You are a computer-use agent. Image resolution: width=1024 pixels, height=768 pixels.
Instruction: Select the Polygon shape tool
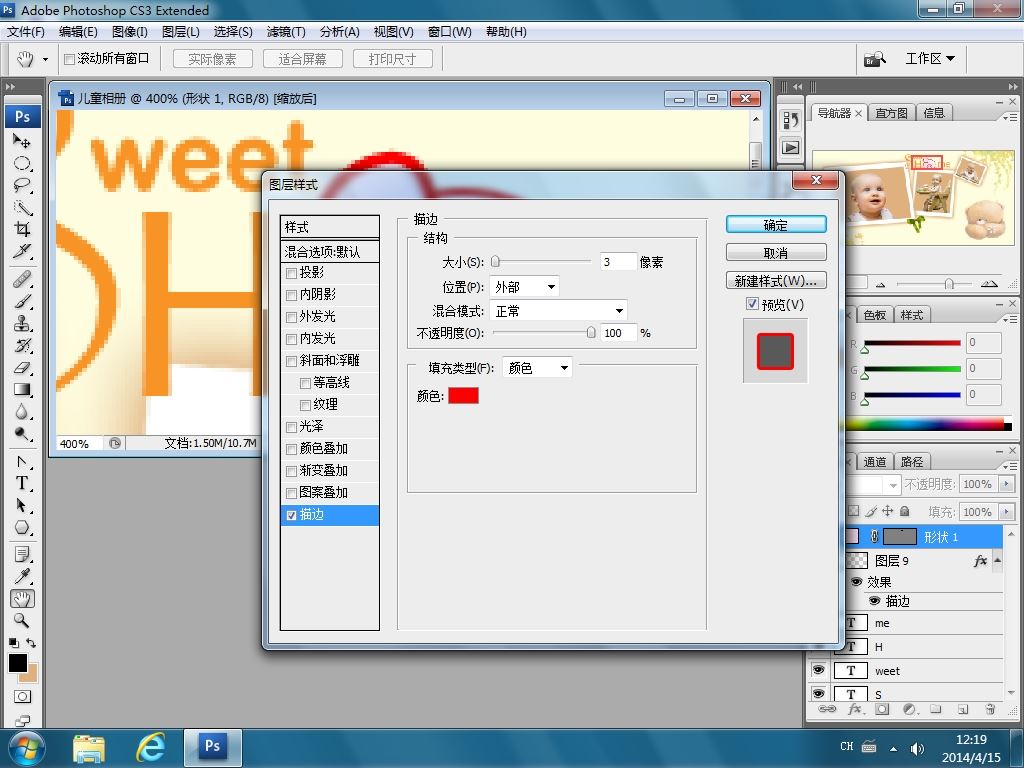coord(22,528)
